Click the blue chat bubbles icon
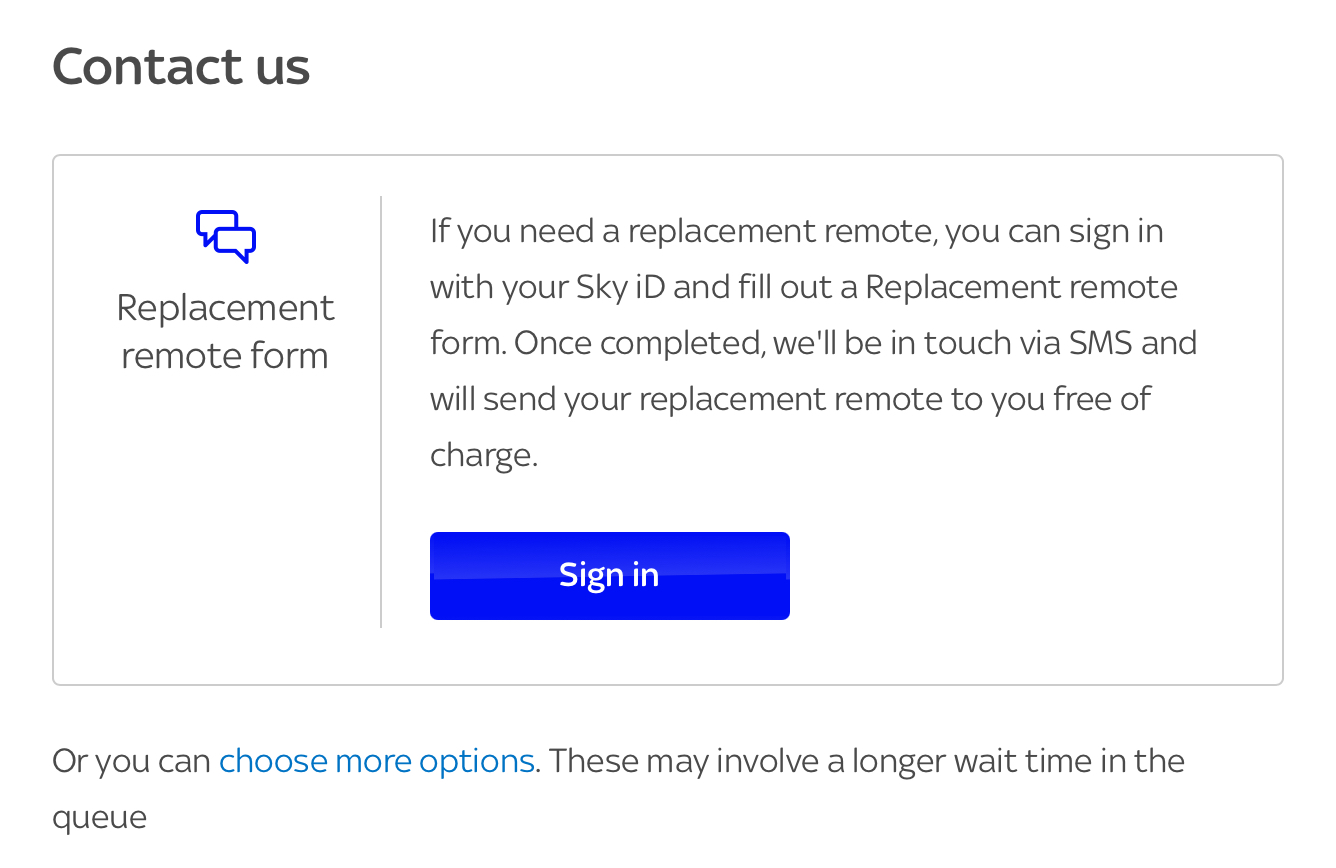 (226, 237)
